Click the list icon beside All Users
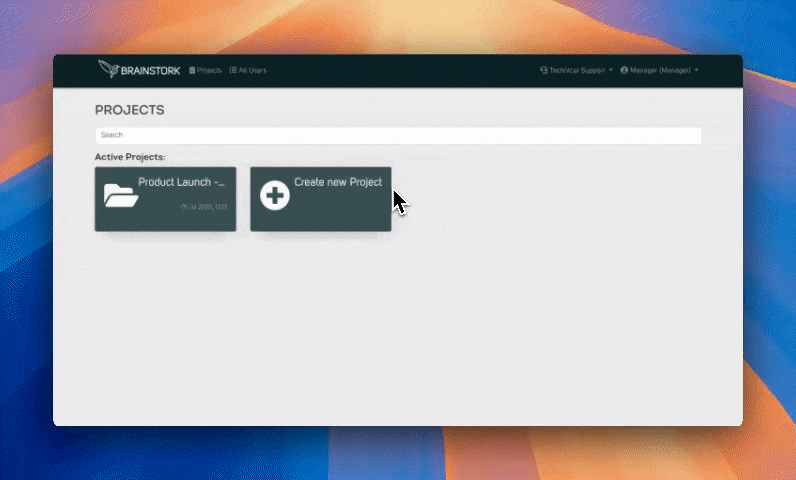This screenshot has height=480, width=796. [x=233, y=71]
